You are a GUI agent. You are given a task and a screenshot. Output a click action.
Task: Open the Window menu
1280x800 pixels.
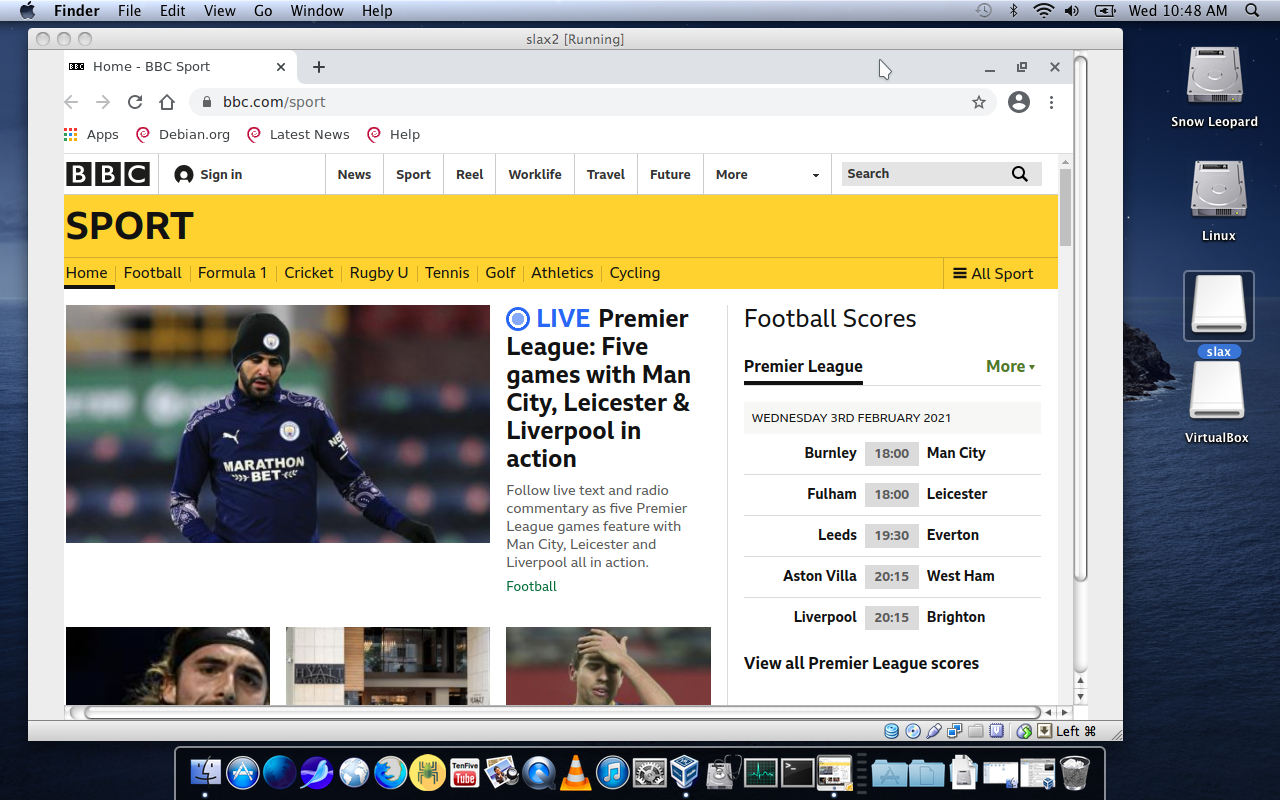pos(317,11)
